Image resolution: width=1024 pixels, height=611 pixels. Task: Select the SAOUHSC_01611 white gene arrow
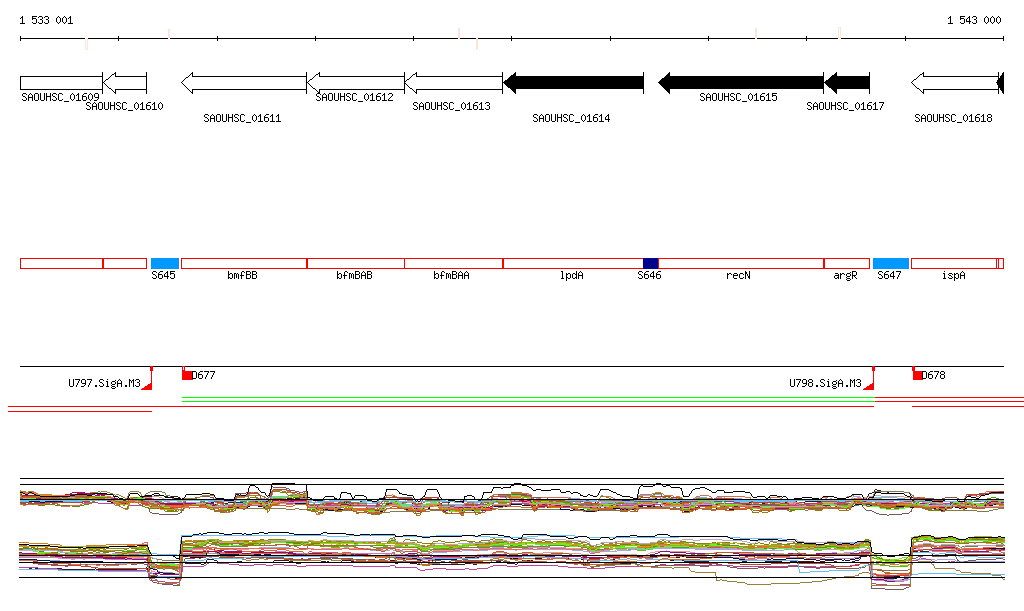[243, 83]
